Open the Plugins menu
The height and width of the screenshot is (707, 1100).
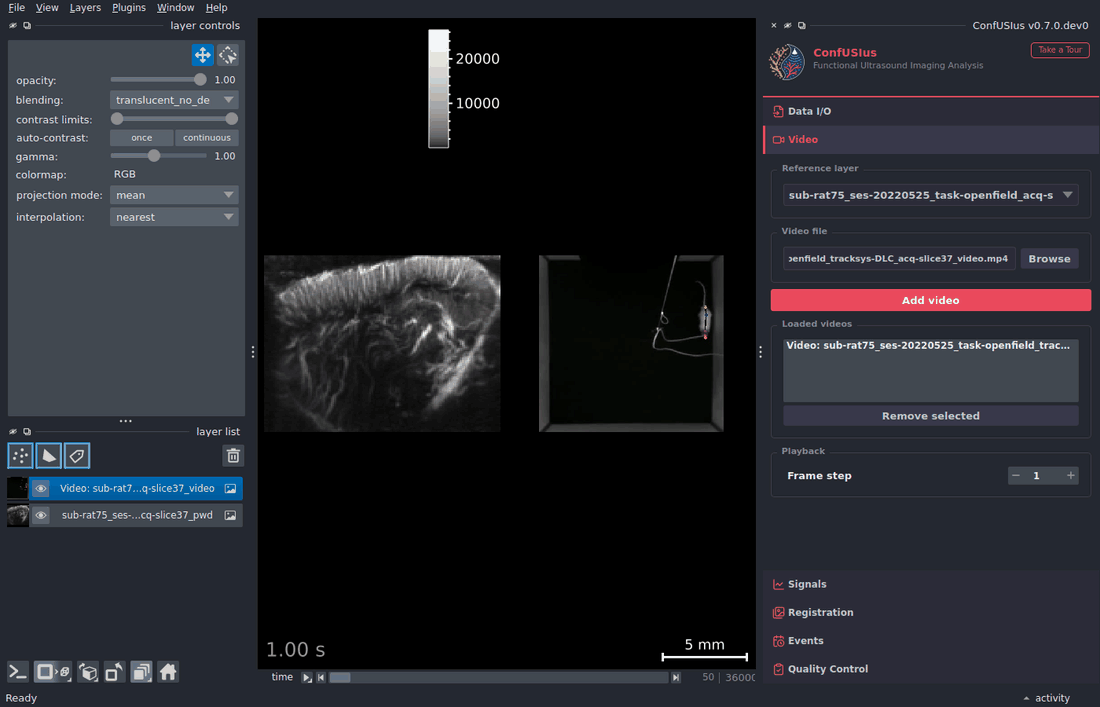(x=129, y=8)
